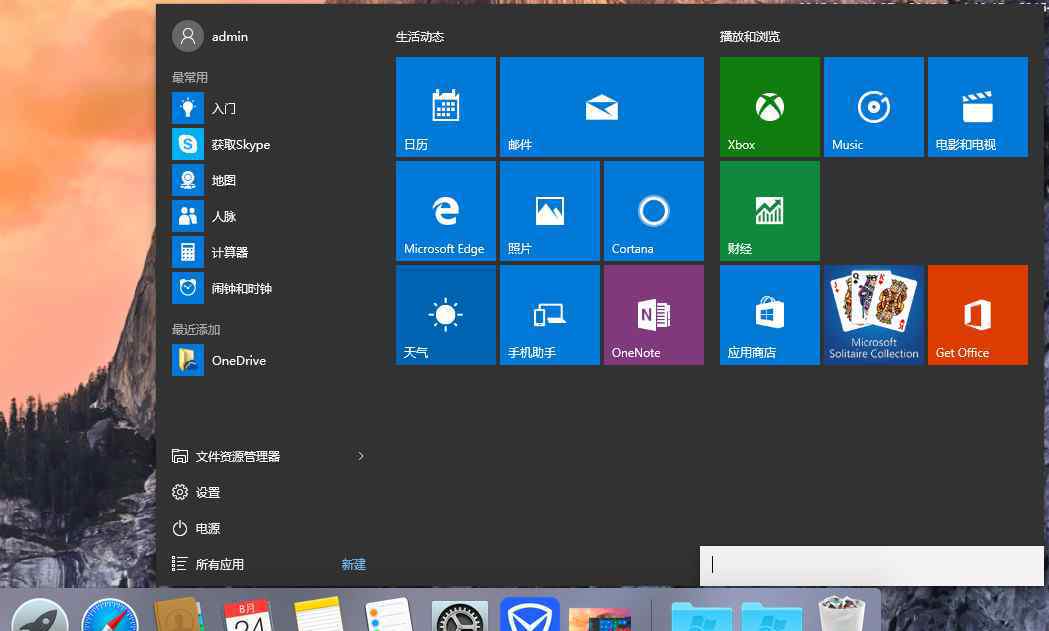
Task: Click the Get Office tile
Action: tap(977, 315)
